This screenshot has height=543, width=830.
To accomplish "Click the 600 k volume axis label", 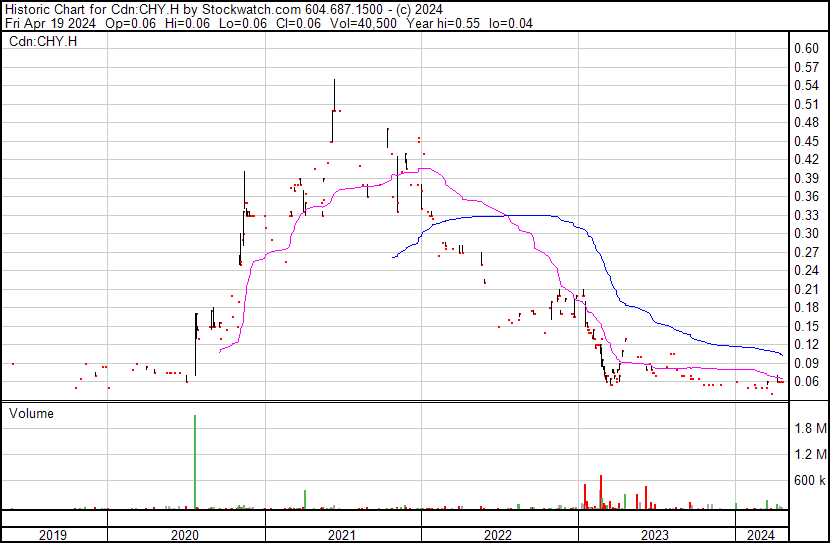I will [810, 480].
